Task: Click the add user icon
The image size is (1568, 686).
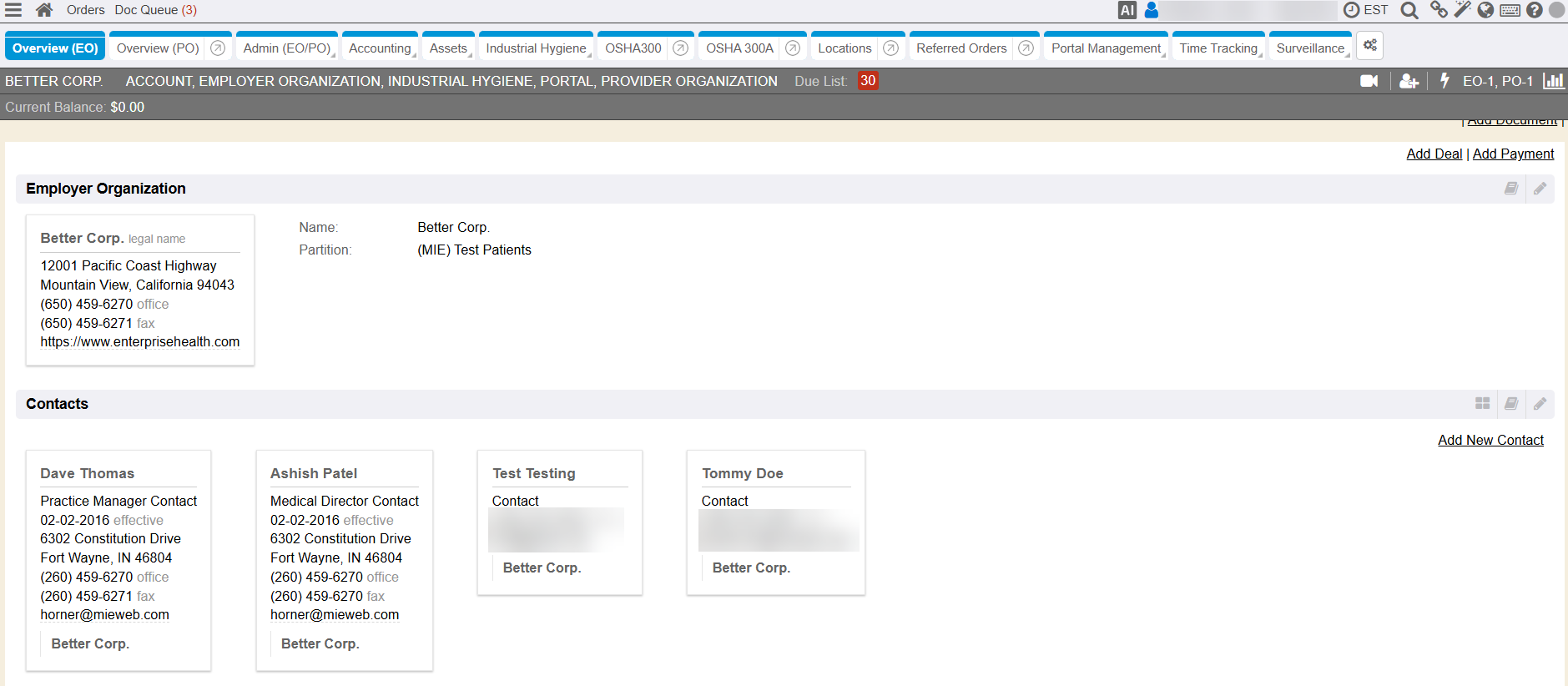Action: click(1409, 81)
